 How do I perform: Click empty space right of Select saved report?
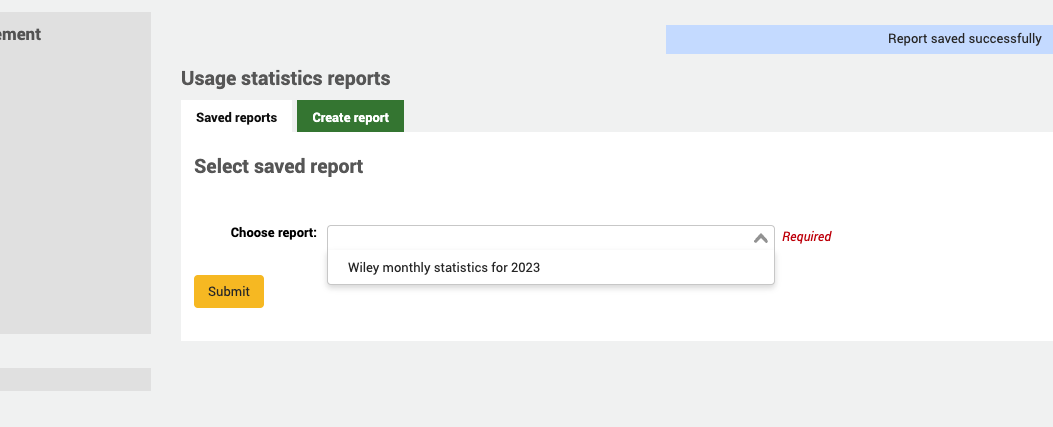(x=700, y=167)
